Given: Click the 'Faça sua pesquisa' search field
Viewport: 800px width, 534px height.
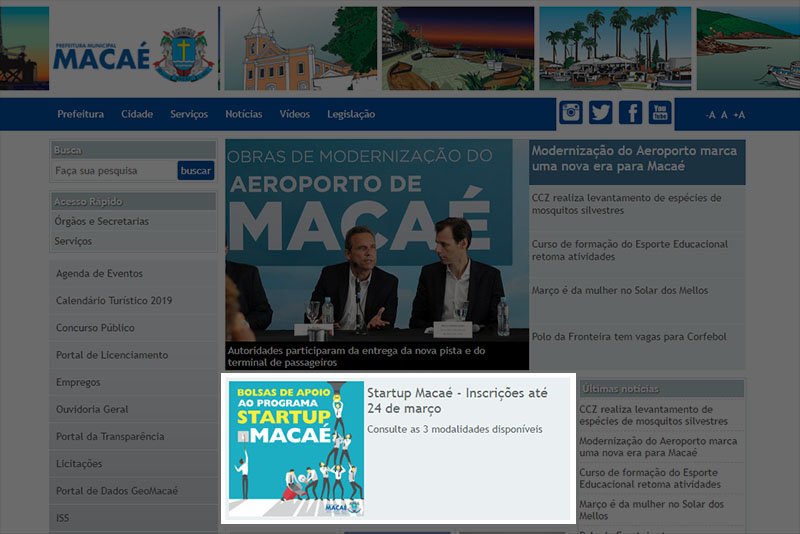Looking at the screenshot, I should [x=114, y=171].
